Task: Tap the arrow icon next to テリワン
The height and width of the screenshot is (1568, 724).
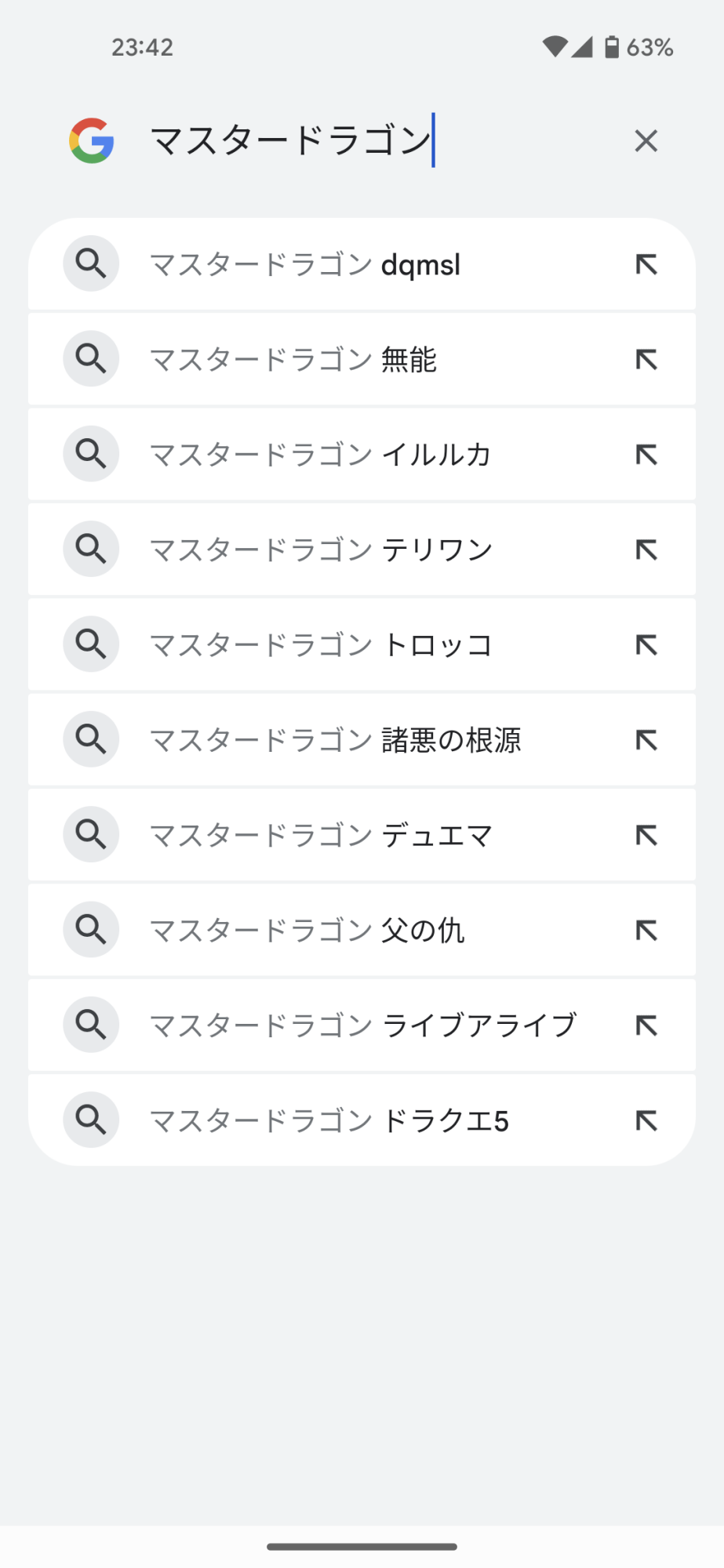Action: click(x=646, y=550)
